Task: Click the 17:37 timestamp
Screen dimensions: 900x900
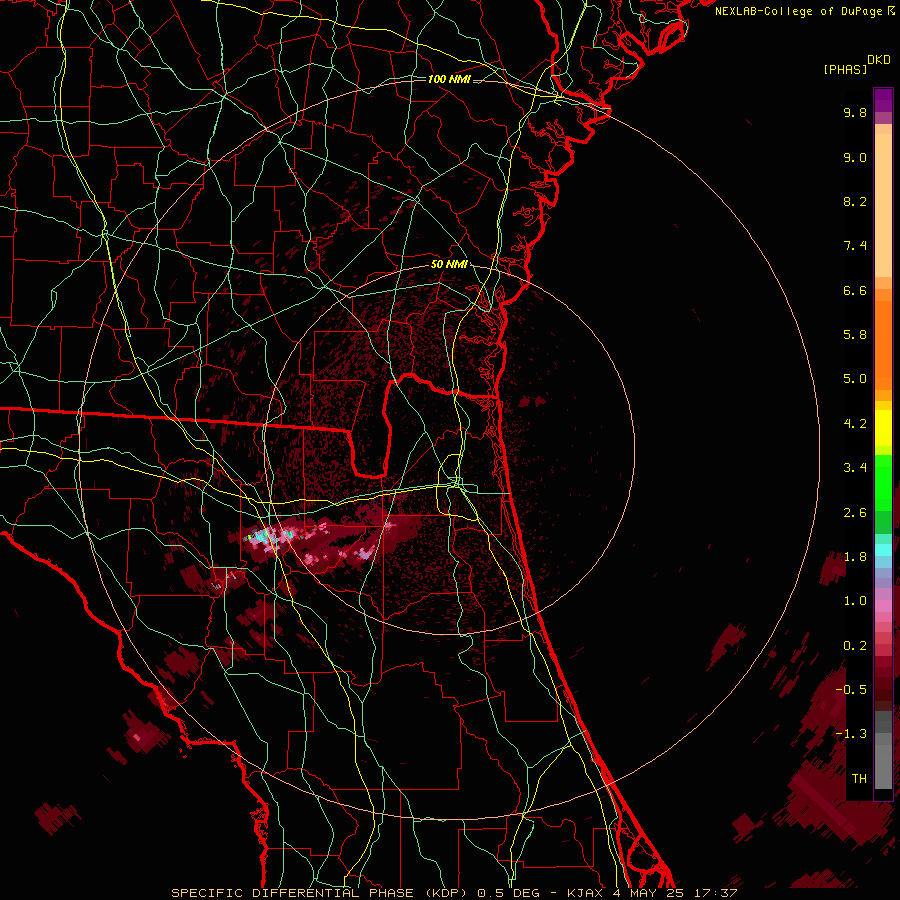Action: pyautogui.click(x=715, y=893)
